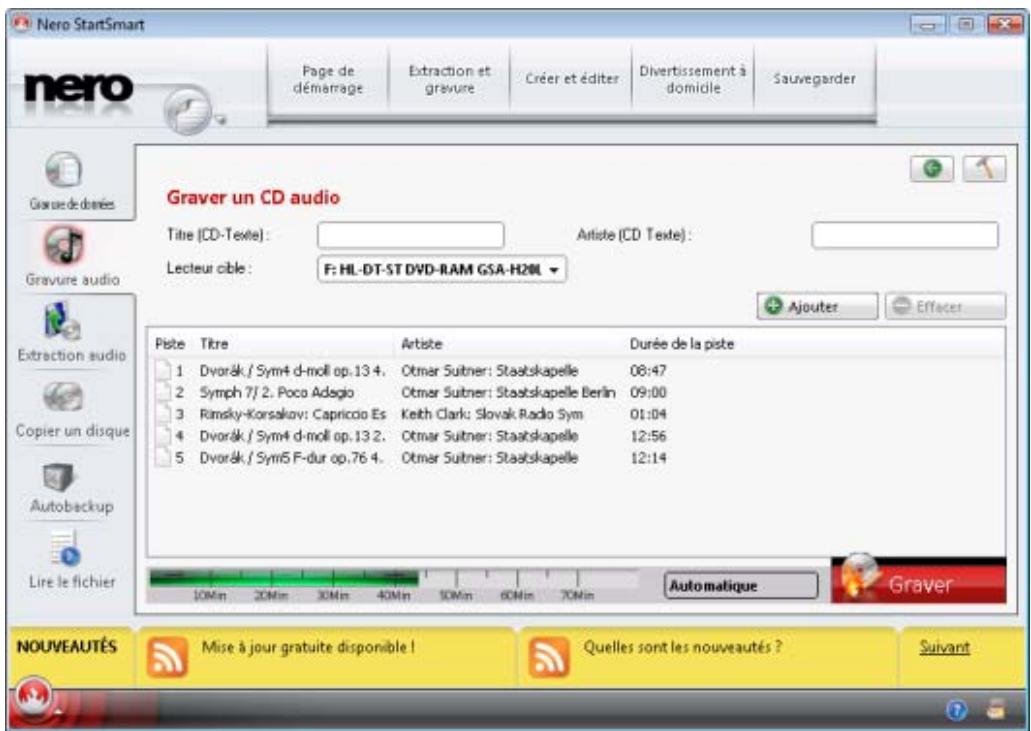Focus the Titre (CD-Texte) input field

coord(411,235)
